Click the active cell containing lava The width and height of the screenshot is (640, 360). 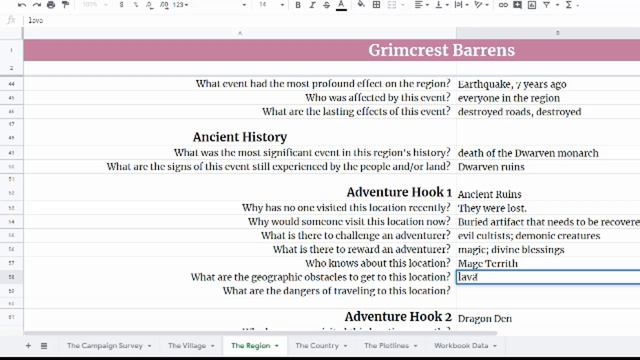548,277
